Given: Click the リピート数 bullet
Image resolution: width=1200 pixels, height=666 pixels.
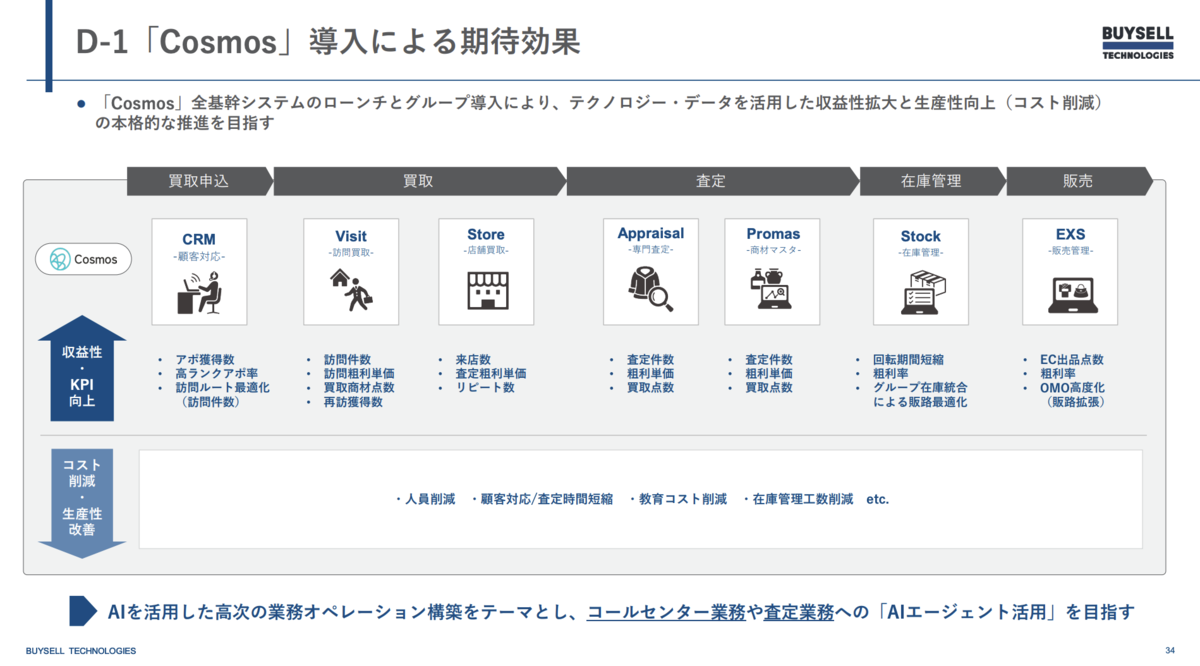Looking at the screenshot, I should pyautogui.click(x=485, y=388).
